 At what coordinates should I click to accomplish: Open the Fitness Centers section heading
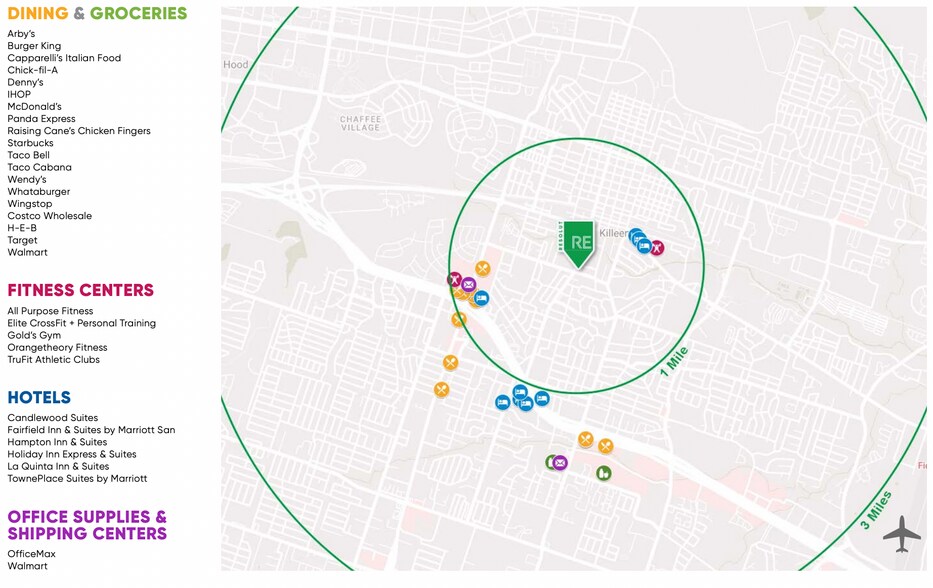coord(80,291)
